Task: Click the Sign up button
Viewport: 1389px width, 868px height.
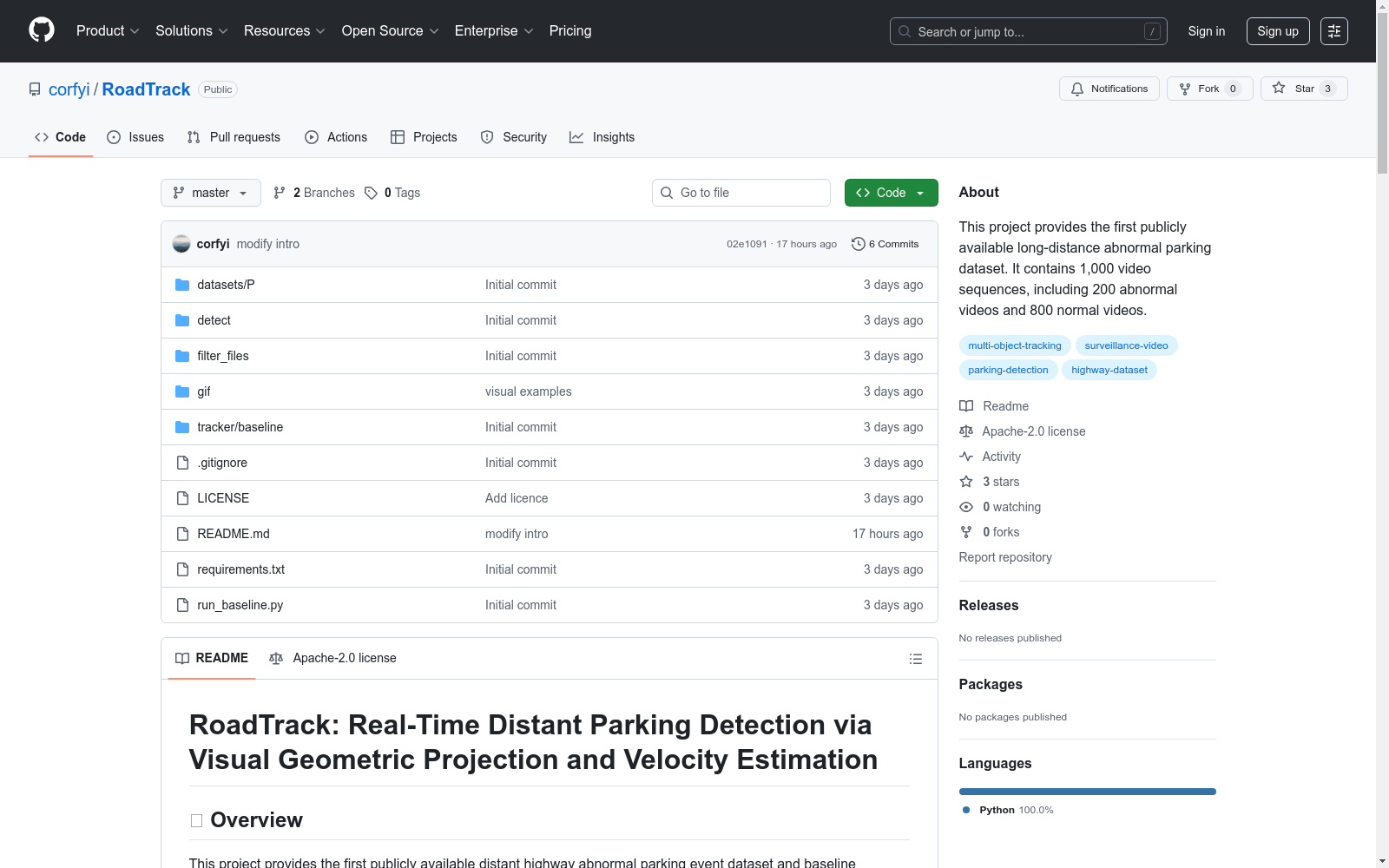Action: [x=1278, y=31]
